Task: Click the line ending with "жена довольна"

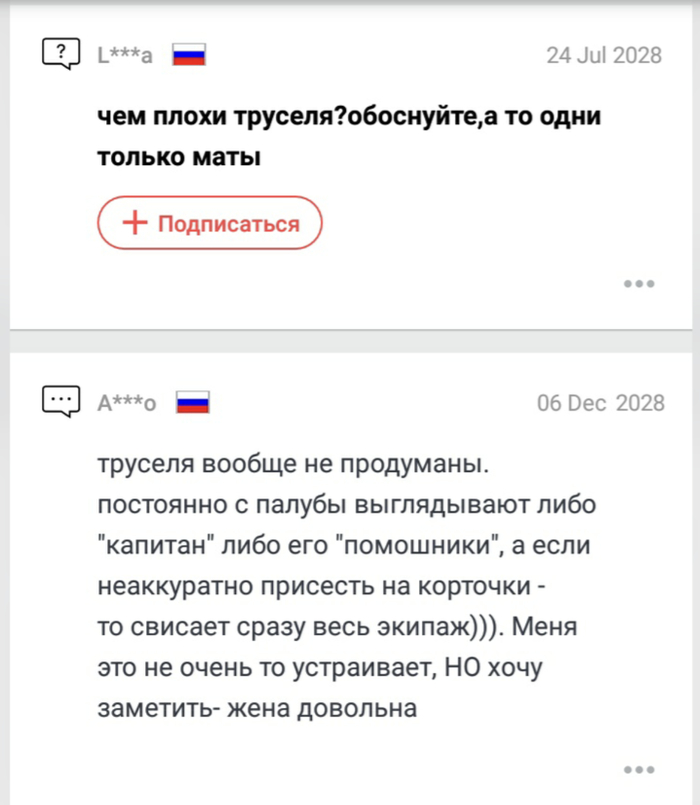Action: coord(256,709)
